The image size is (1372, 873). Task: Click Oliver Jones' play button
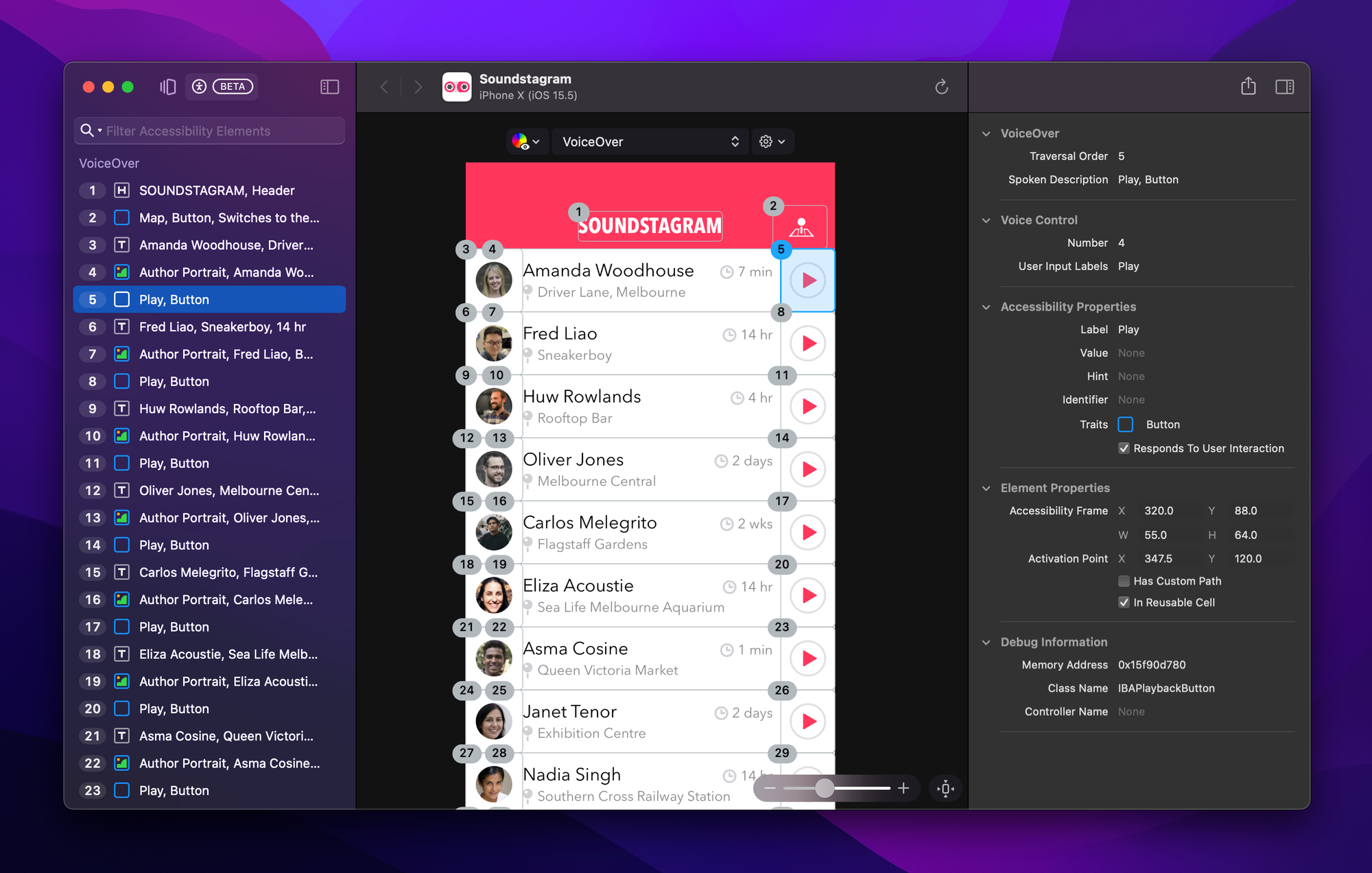pos(808,470)
